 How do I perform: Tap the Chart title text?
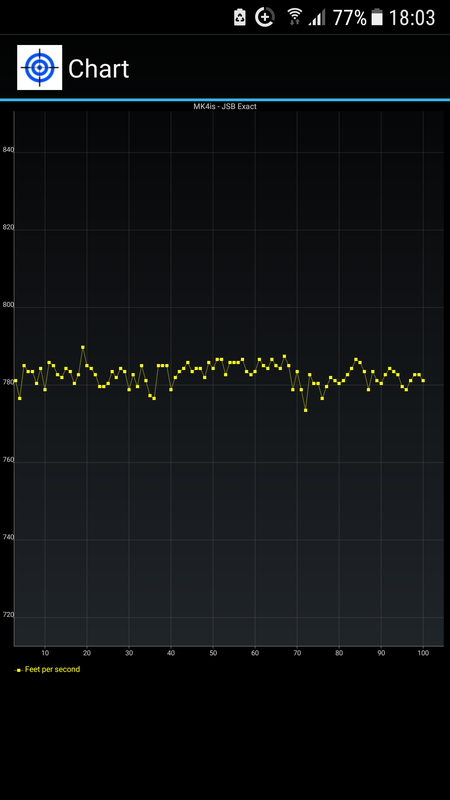tap(98, 69)
